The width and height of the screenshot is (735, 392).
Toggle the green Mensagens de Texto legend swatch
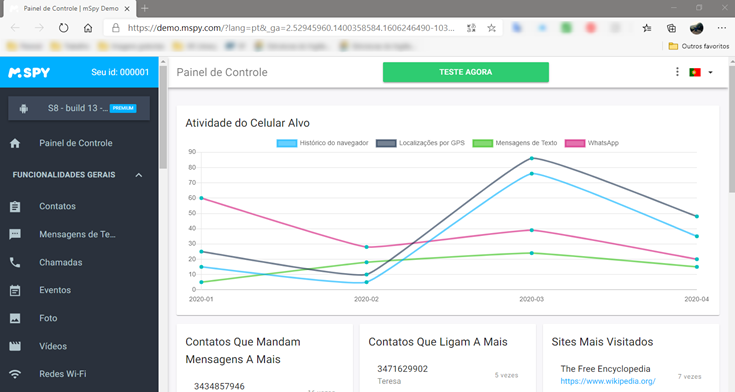point(482,143)
